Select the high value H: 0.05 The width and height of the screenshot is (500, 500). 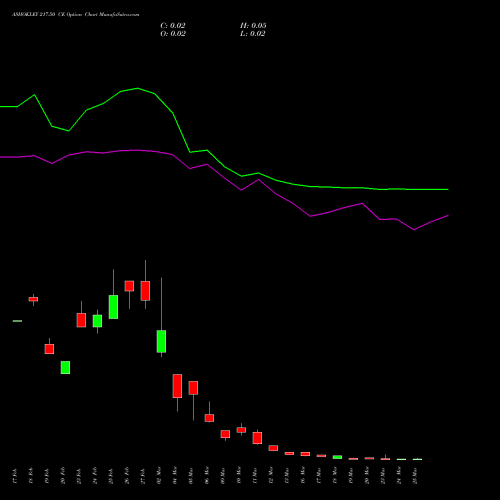[x=253, y=26]
